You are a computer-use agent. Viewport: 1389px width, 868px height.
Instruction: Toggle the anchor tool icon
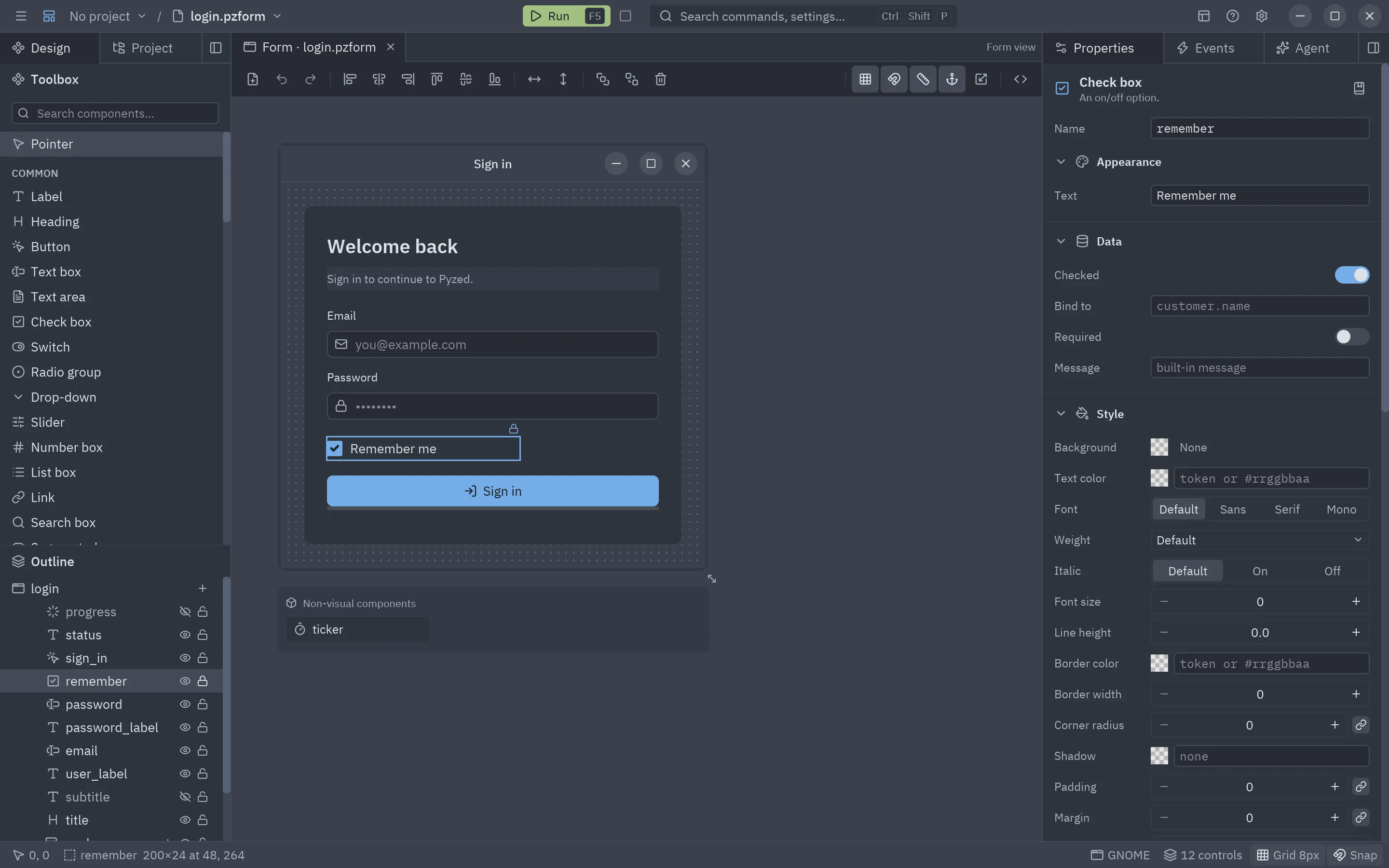click(952, 79)
